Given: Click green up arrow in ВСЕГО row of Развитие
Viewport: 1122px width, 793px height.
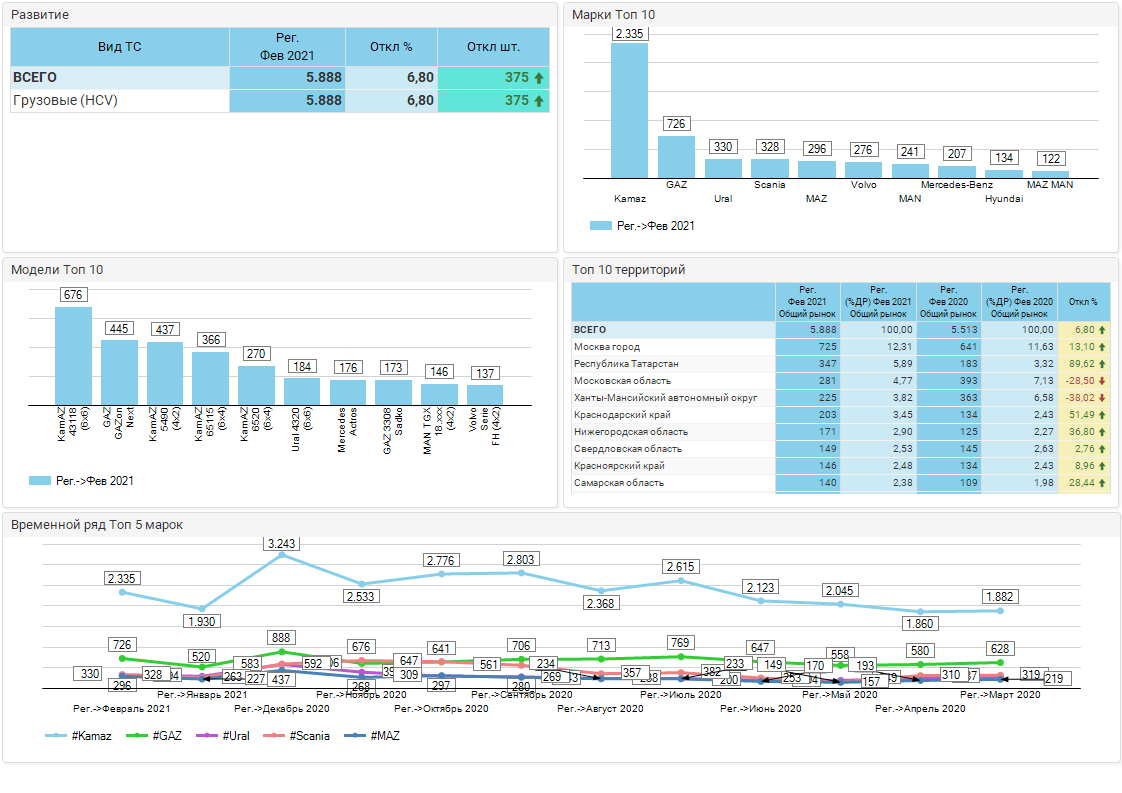Looking at the screenshot, I should click(539, 78).
